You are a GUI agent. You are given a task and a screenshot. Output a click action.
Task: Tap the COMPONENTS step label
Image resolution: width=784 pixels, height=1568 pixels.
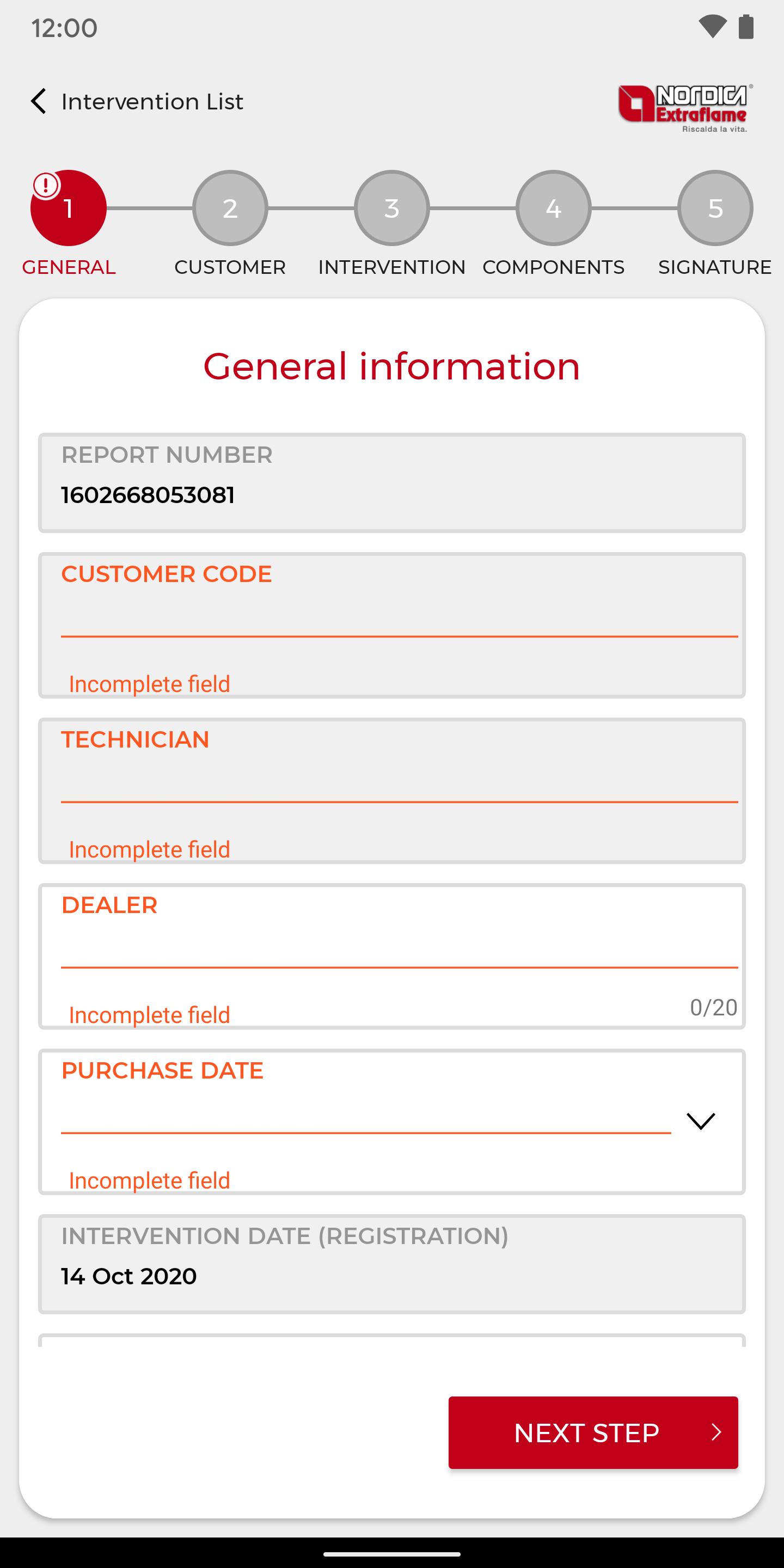click(553, 267)
